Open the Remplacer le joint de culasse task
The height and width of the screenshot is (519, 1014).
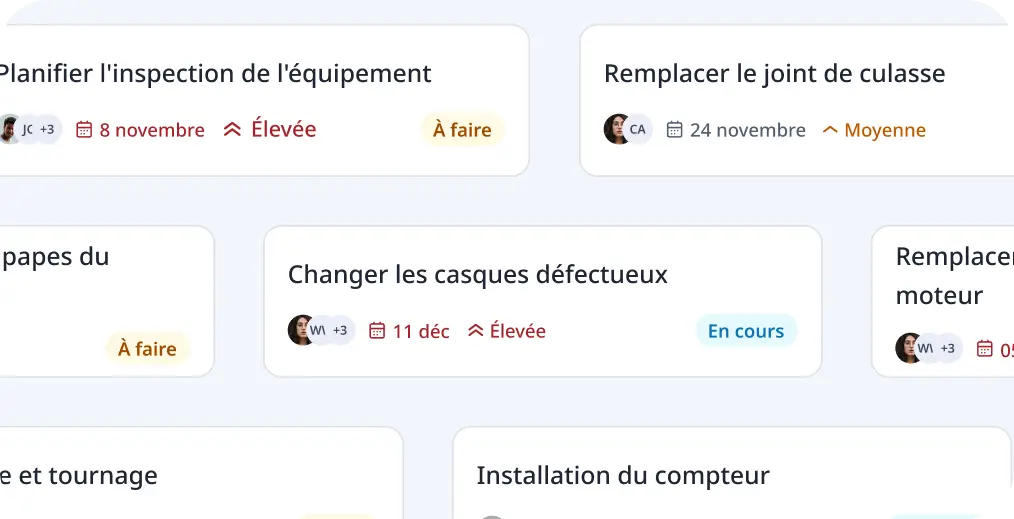pyautogui.click(x=775, y=74)
